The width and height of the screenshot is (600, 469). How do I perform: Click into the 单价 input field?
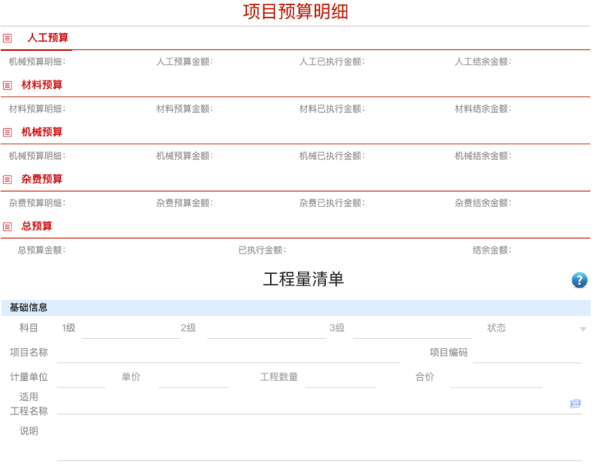point(193,379)
